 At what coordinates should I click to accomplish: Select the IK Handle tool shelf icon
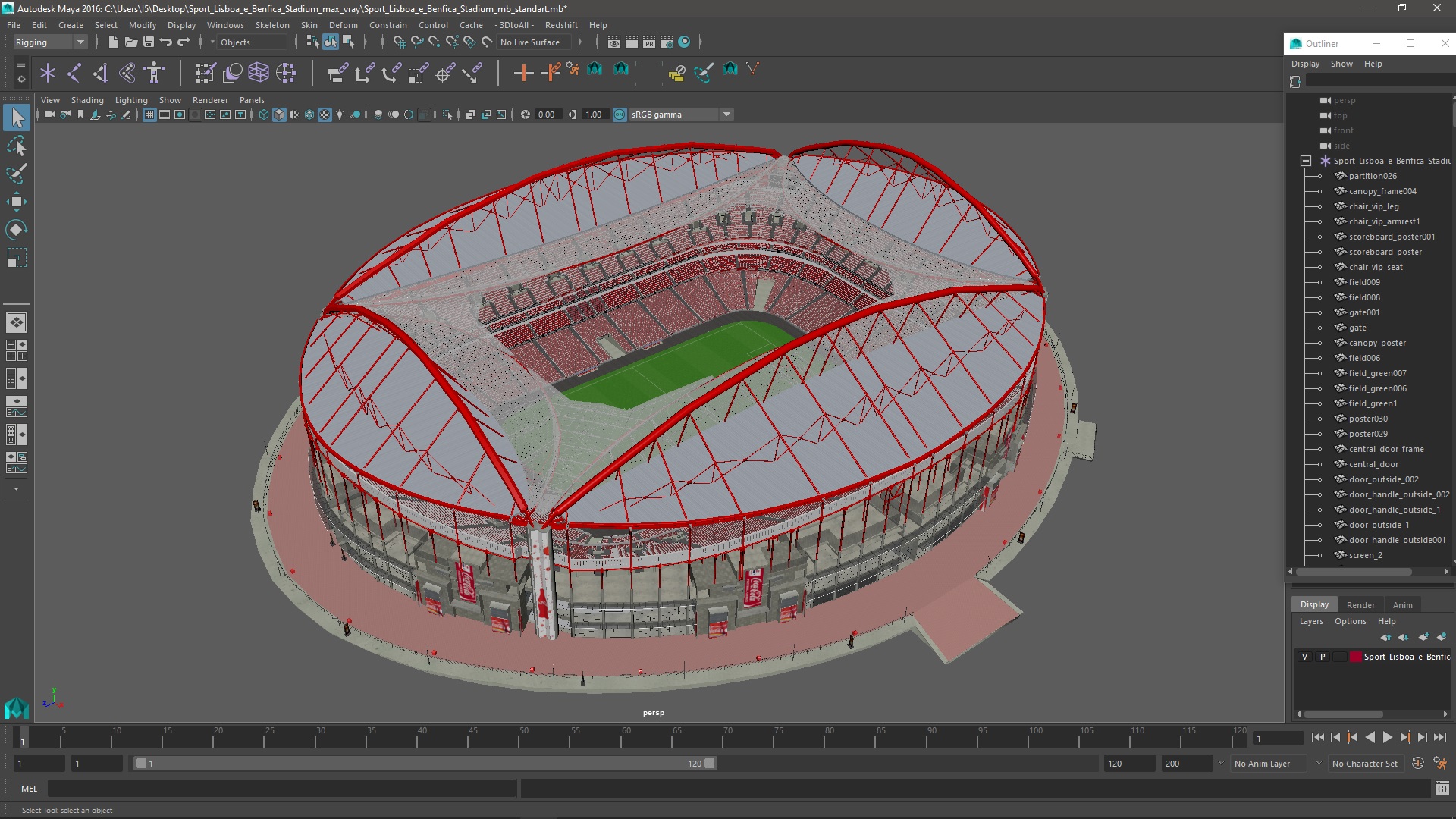[101, 73]
